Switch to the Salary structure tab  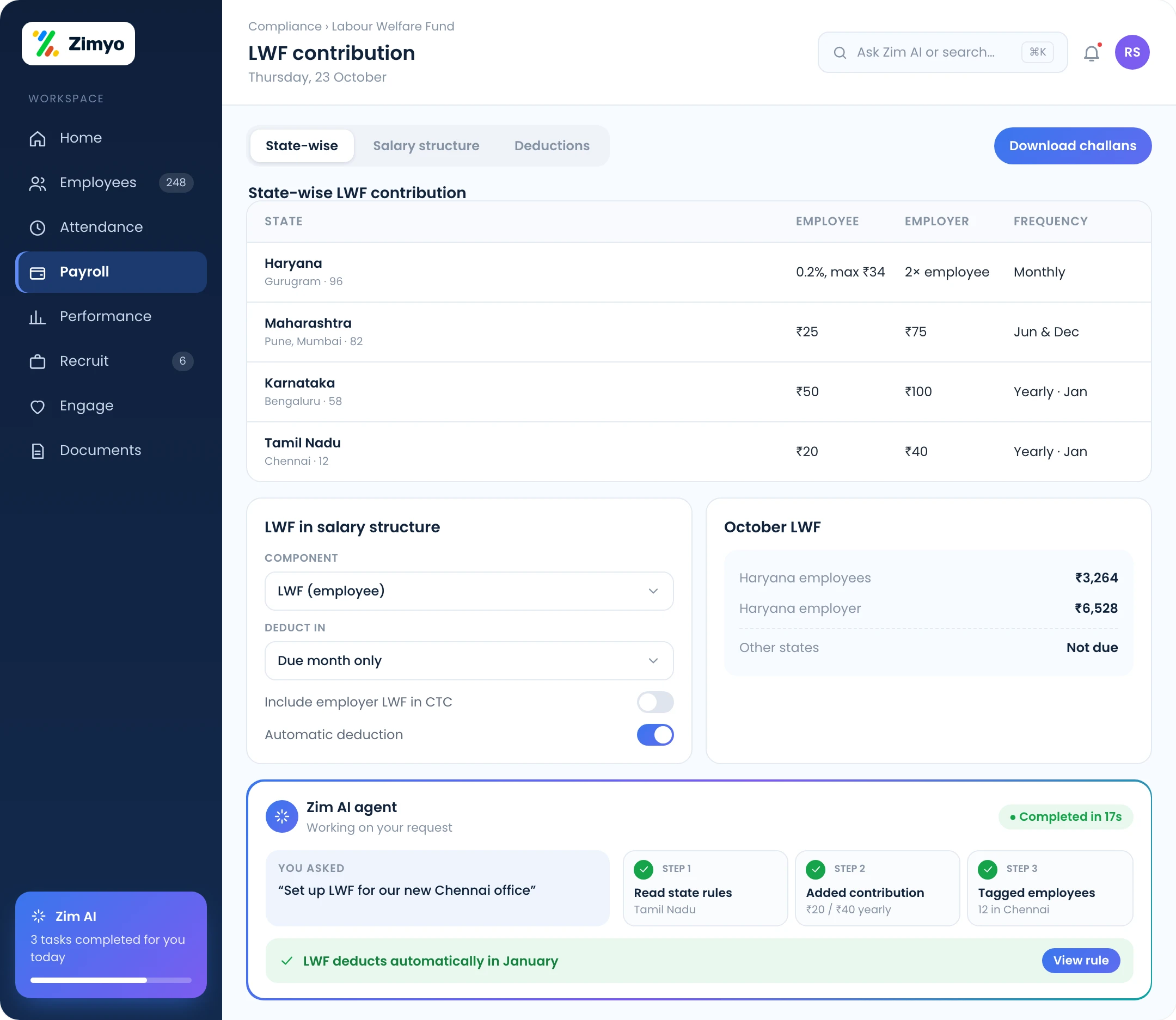pyautogui.click(x=426, y=146)
